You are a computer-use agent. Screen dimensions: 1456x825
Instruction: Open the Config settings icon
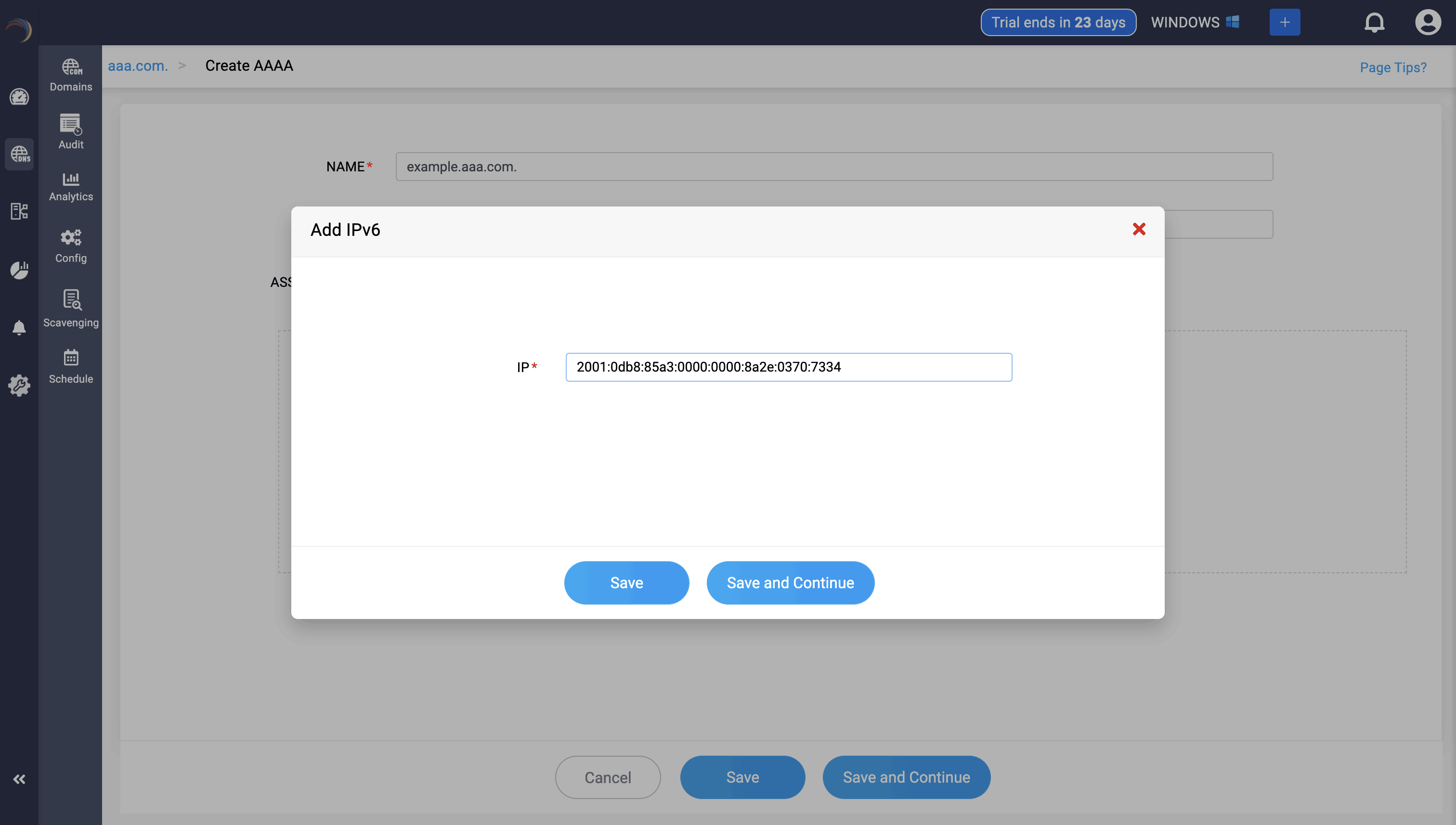click(70, 246)
